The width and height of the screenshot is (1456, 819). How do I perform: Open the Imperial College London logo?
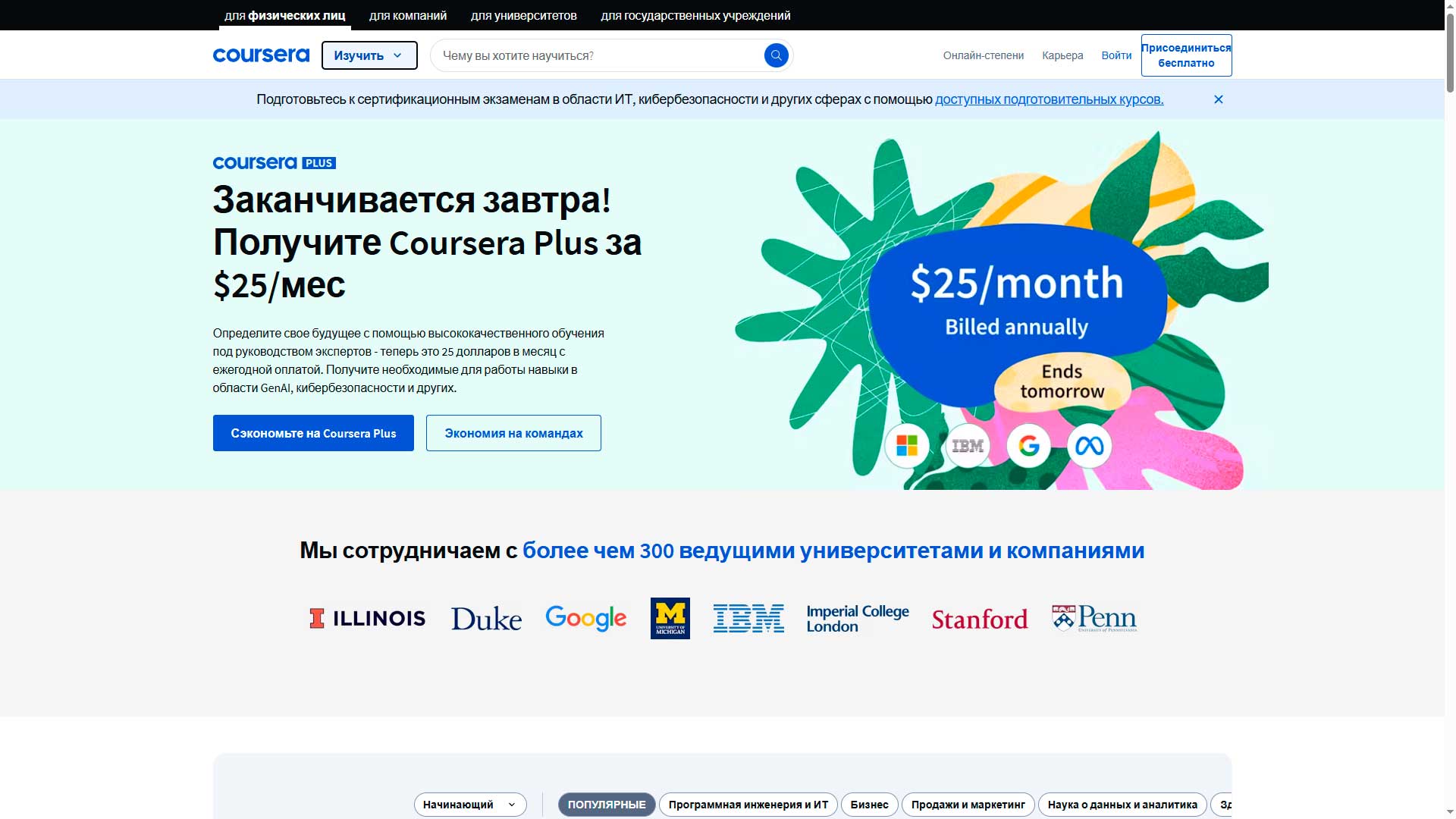(x=858, y=618)
